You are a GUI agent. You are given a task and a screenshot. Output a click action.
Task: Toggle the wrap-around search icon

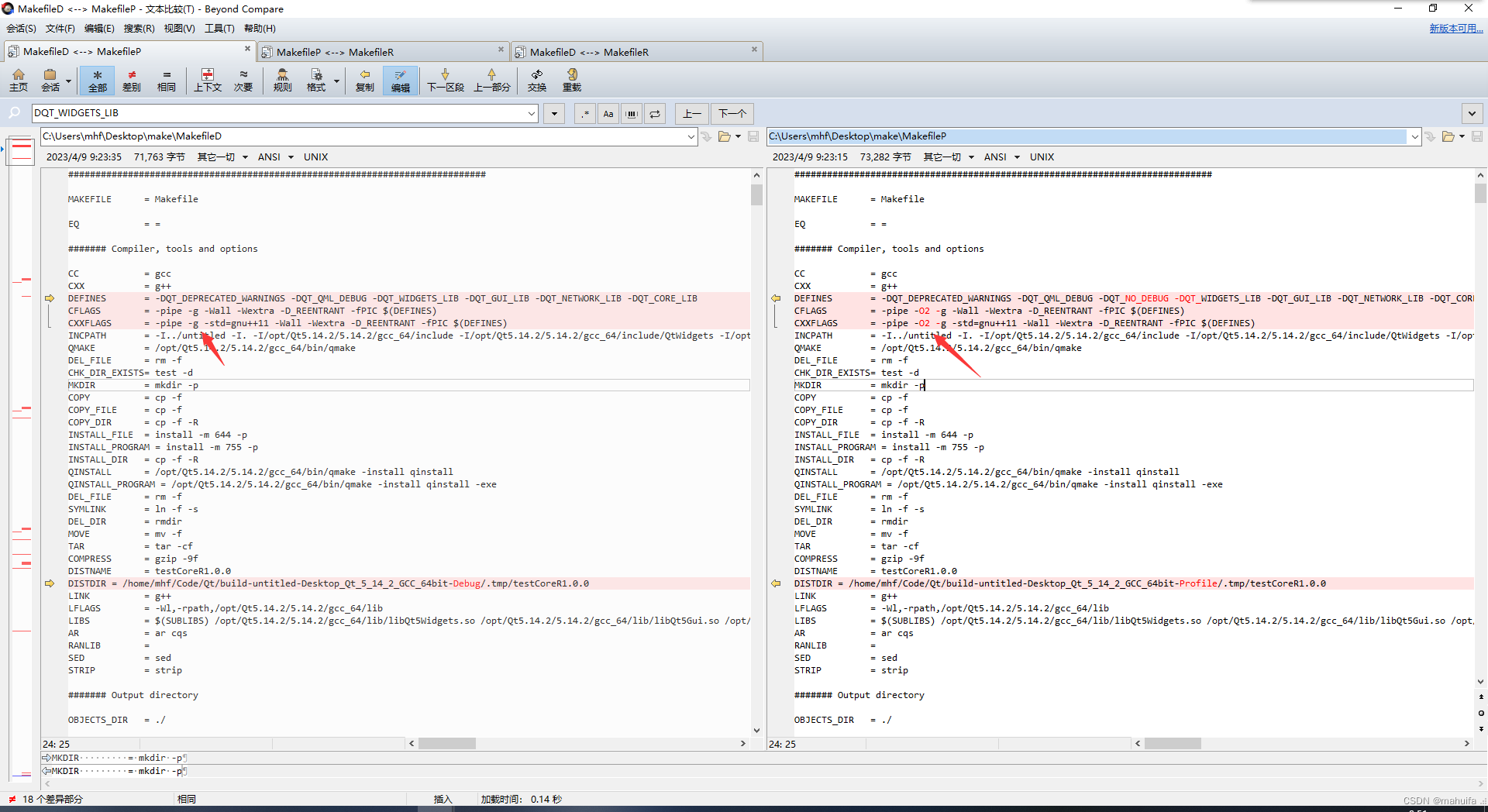click(x=655, y=114)
